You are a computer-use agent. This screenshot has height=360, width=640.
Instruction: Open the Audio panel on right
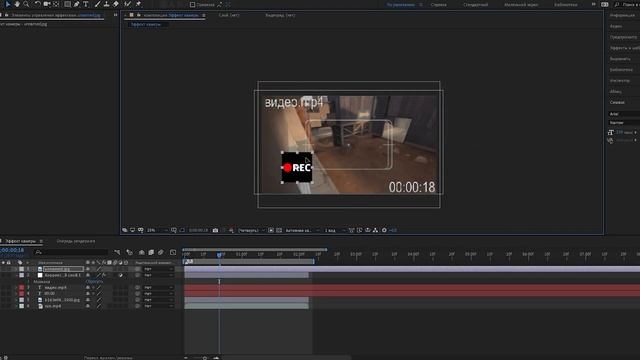click(616, 26)
